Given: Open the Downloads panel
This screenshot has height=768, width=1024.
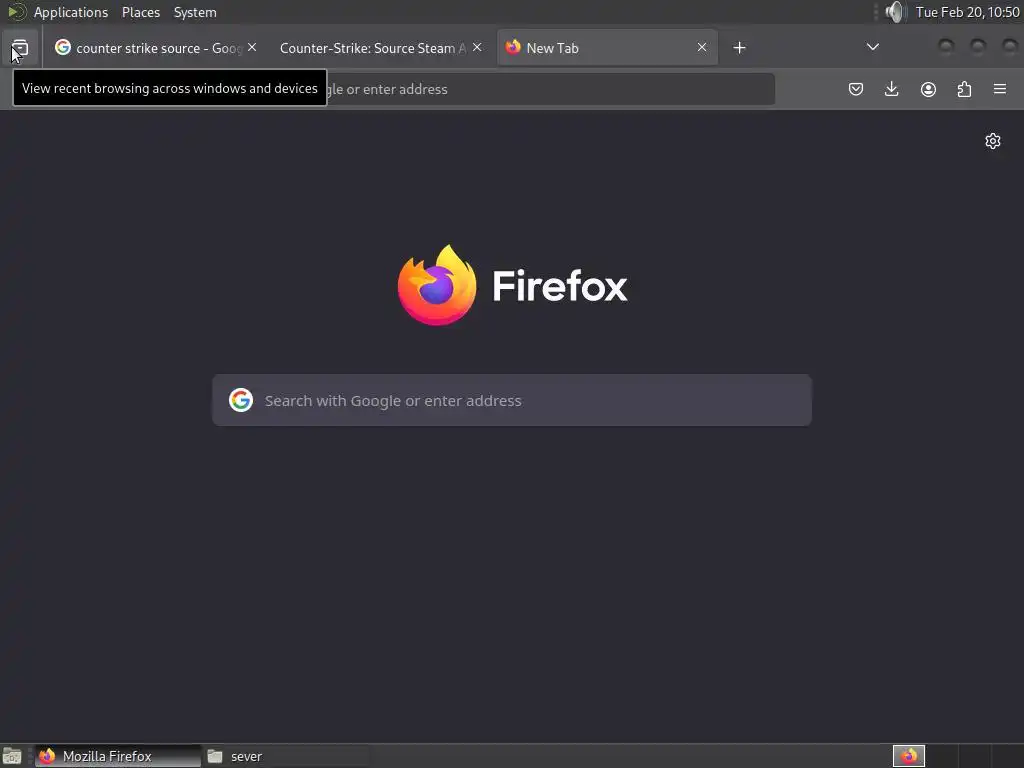Looking at the screenshot, I should [x=891, y=89].
